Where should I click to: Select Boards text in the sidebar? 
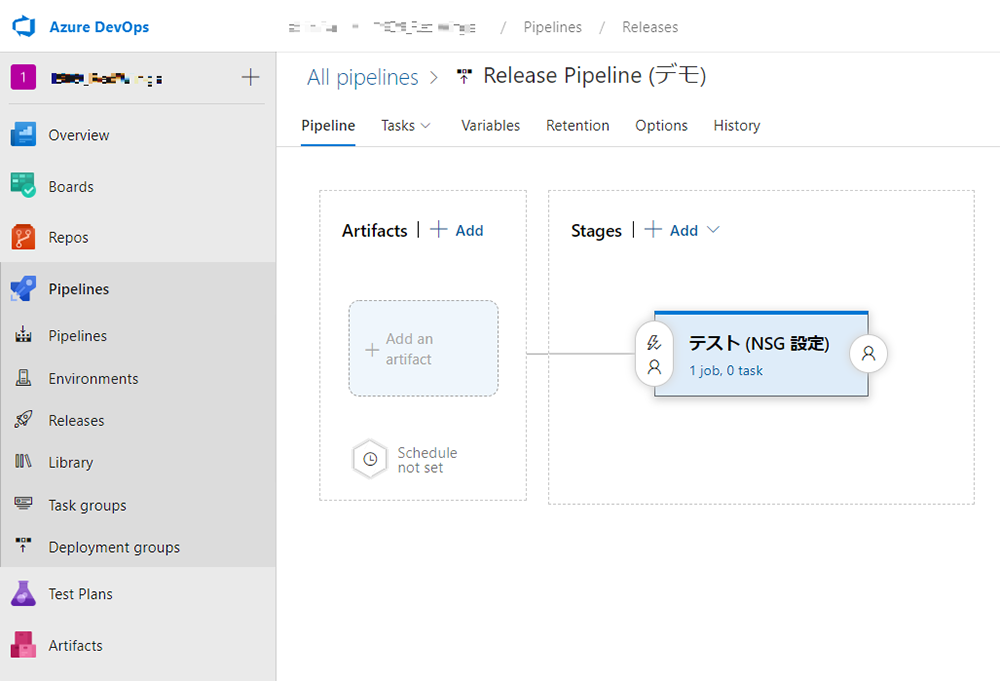pos(71,187)
